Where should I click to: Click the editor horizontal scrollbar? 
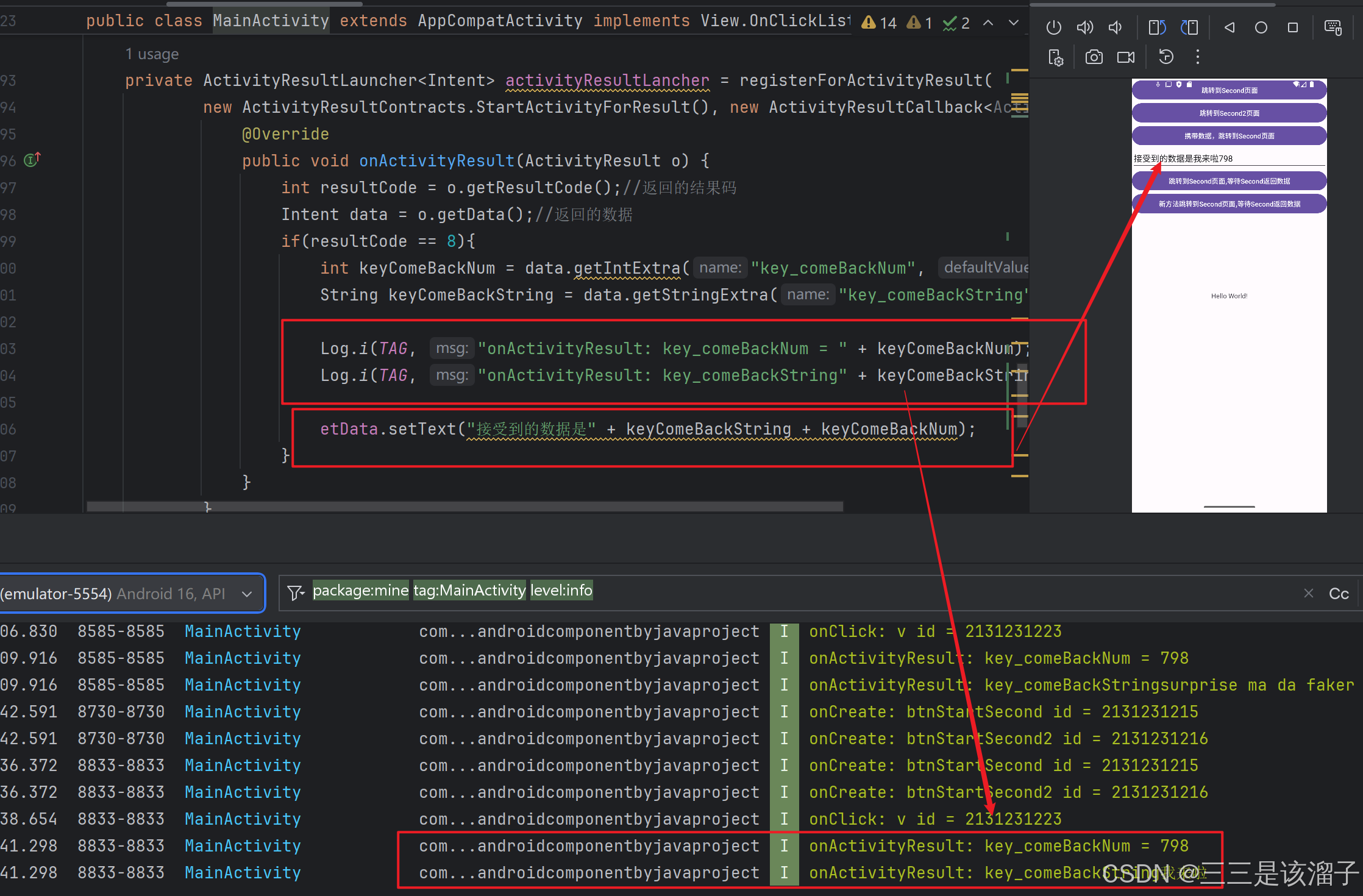tap(464, 507)
